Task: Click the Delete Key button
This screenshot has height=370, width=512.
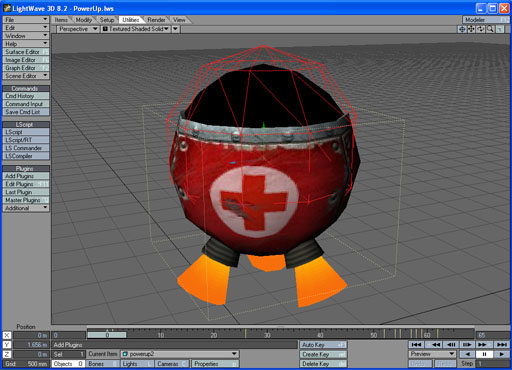Action: pos(323,364)
